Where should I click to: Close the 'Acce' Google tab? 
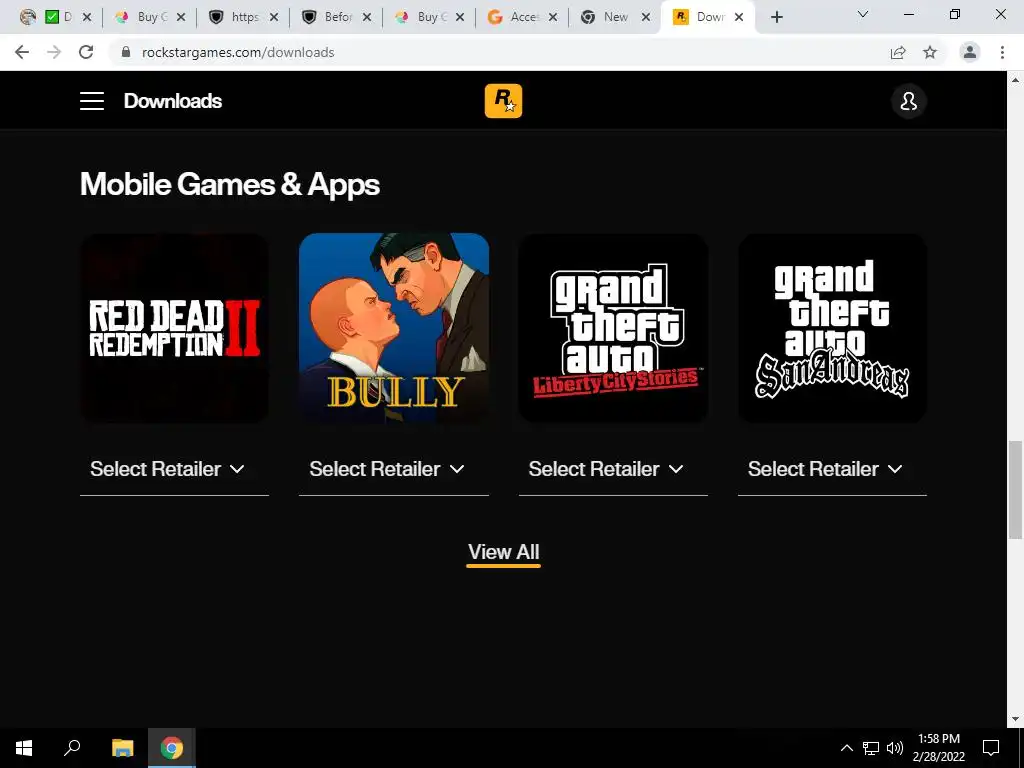click(x=552, y=17)
